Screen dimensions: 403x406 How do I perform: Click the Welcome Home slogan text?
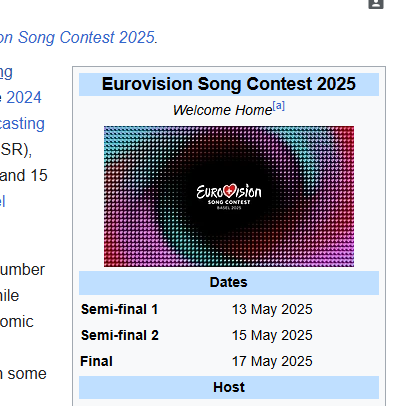tap(222, 110)
